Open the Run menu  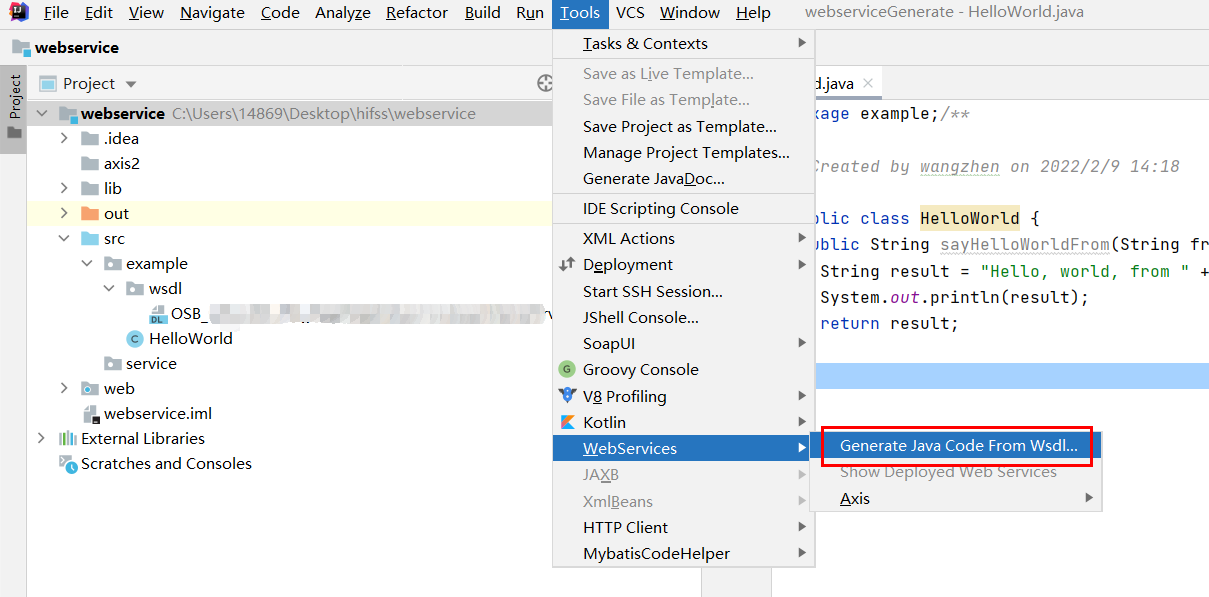coord(530,13)
